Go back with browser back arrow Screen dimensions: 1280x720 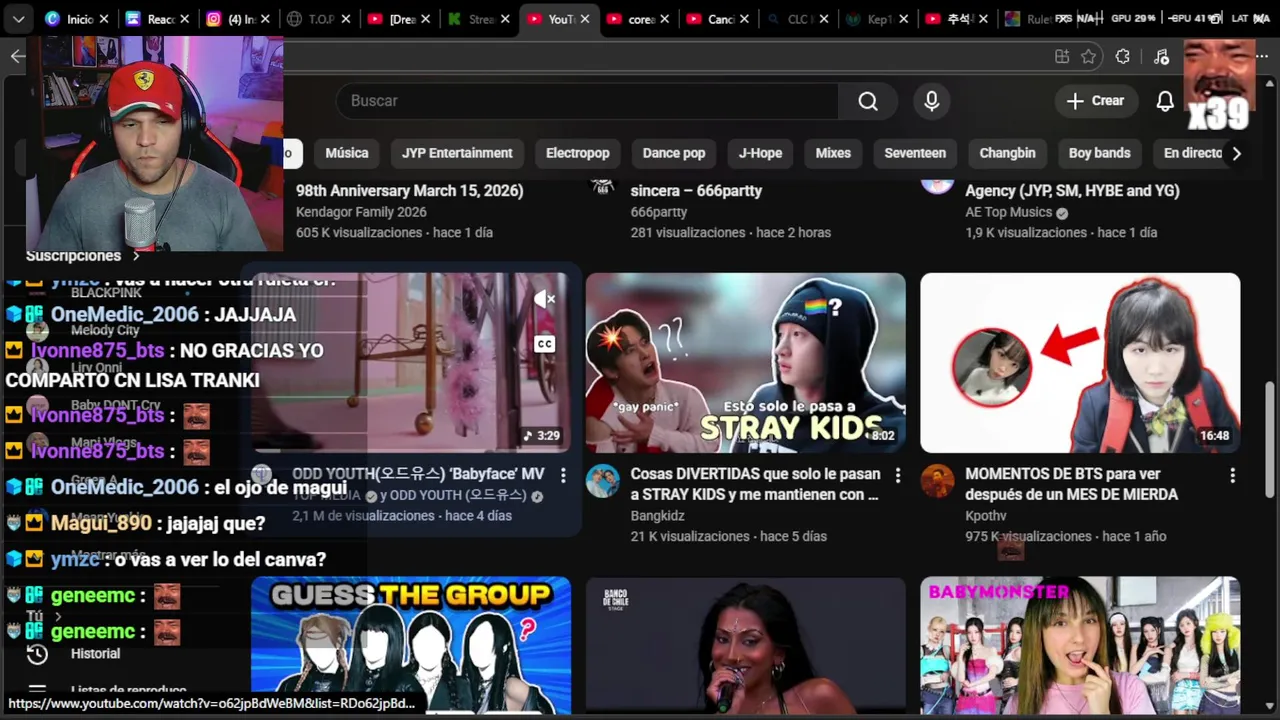[x=17, y=56]
